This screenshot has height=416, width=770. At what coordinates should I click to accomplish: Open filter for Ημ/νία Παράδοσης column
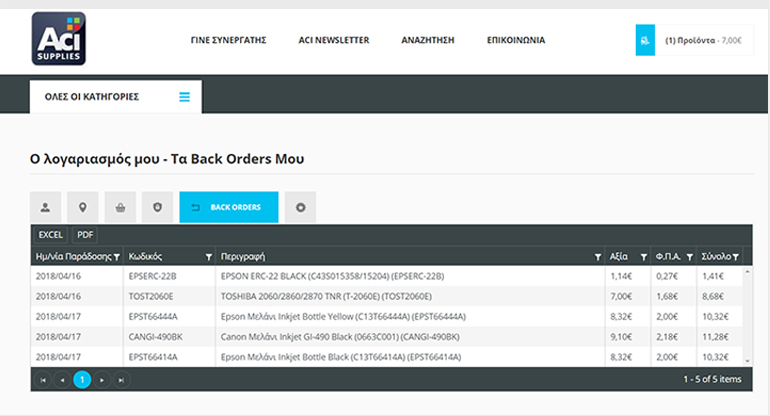pos(117,257)
